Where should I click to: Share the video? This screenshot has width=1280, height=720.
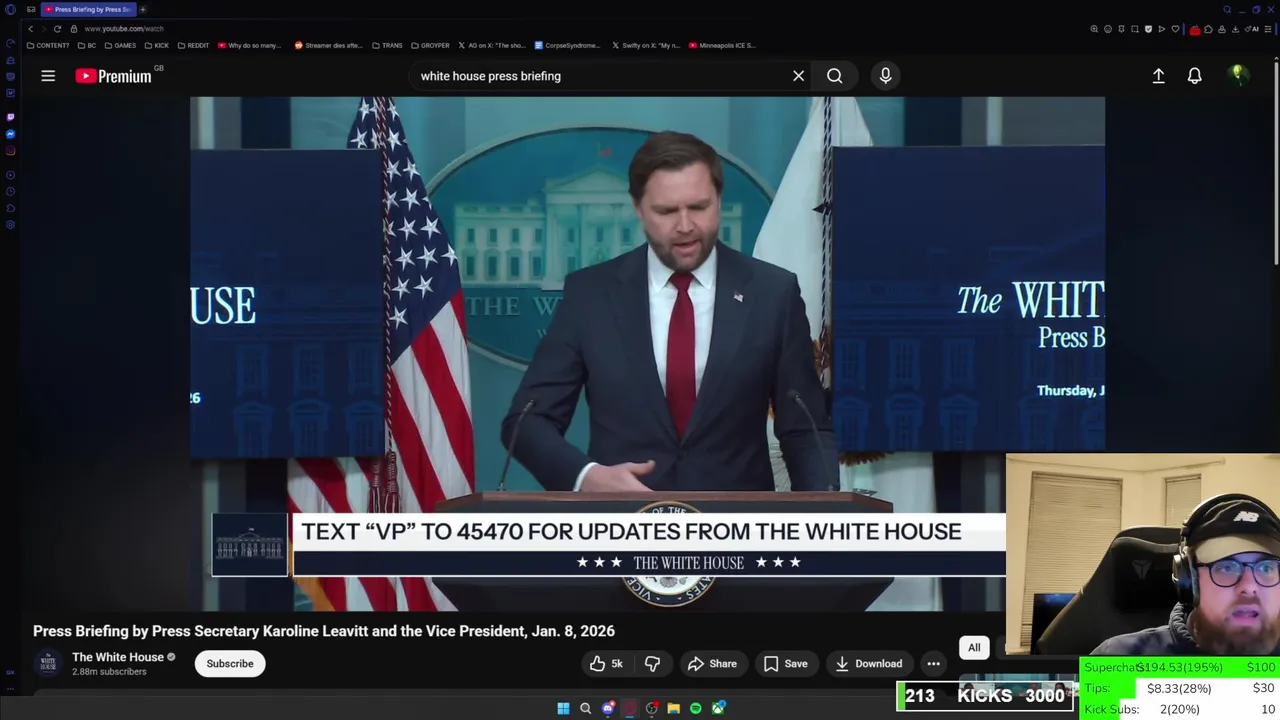(x=712, y=663)
